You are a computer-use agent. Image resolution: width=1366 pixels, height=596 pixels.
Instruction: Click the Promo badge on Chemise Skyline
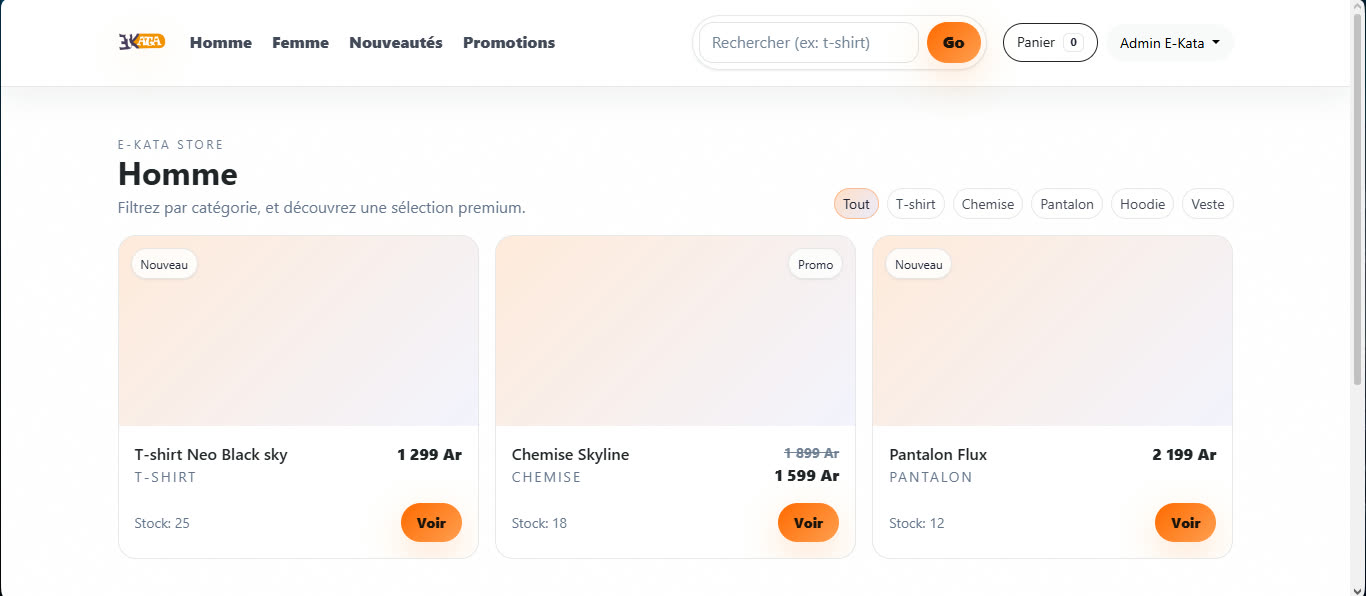click(x=816, y=265)
